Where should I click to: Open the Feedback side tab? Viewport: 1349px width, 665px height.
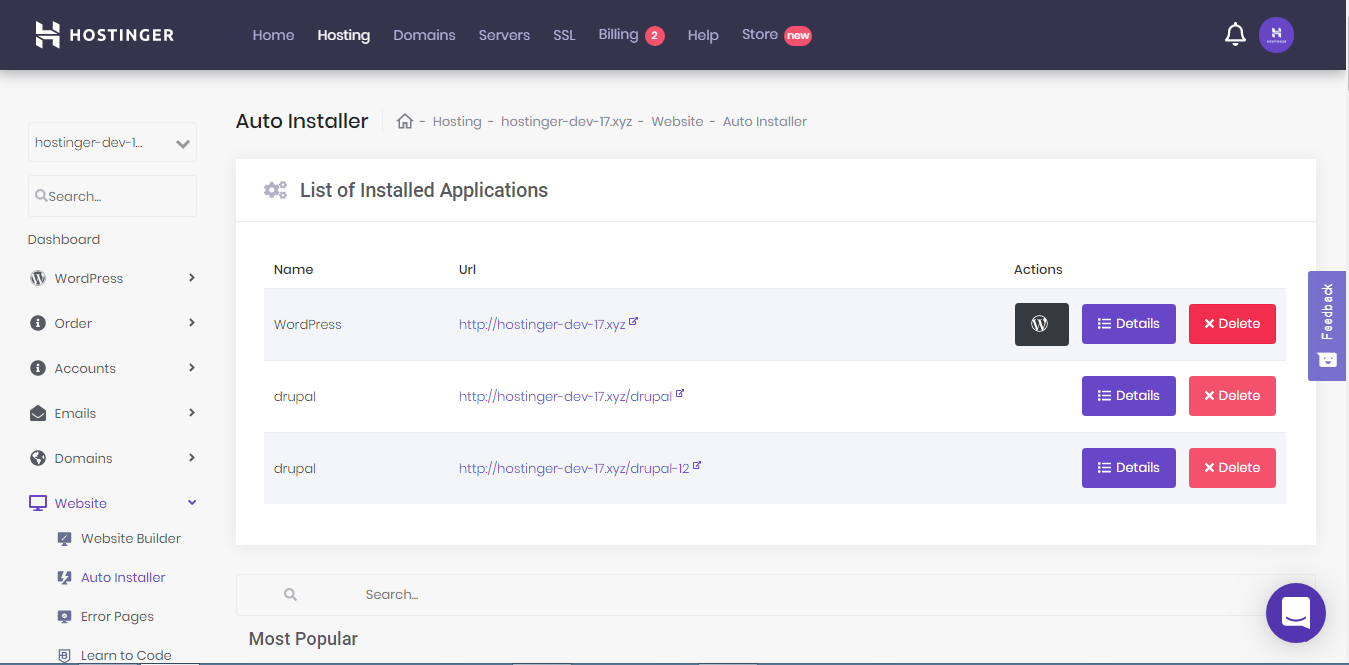pos(1327,326)
